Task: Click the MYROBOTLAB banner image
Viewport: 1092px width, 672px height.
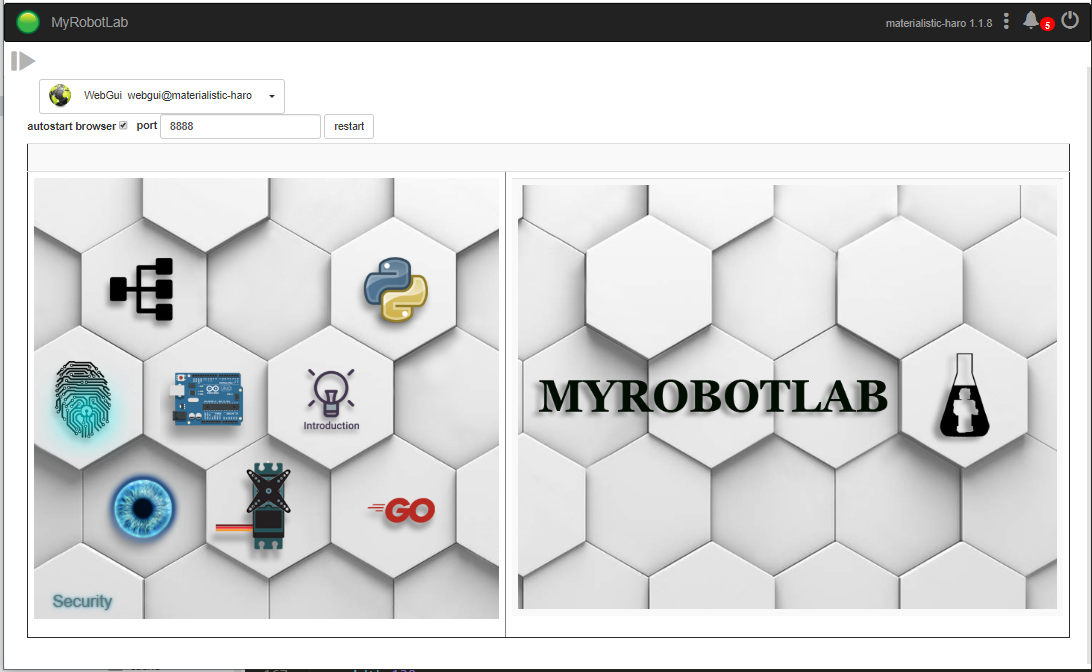Action: coord(713,396)
